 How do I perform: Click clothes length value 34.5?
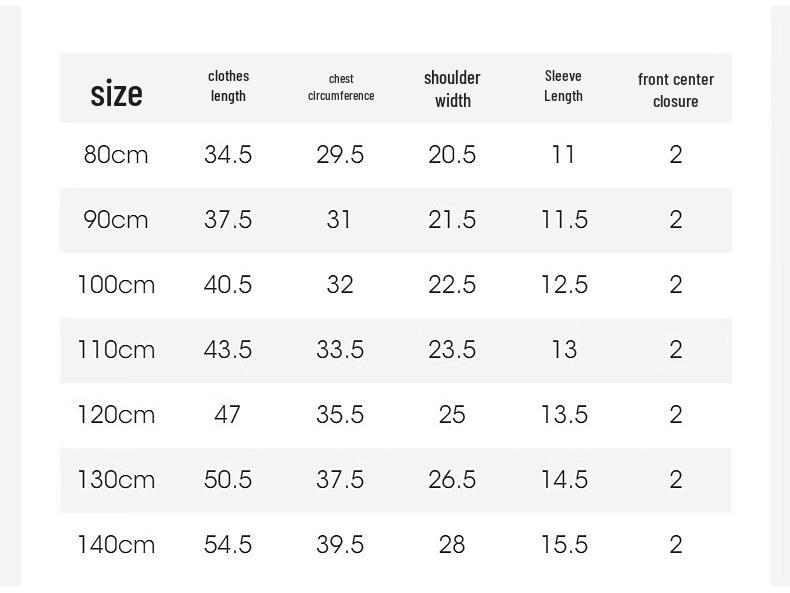point(228,154)
